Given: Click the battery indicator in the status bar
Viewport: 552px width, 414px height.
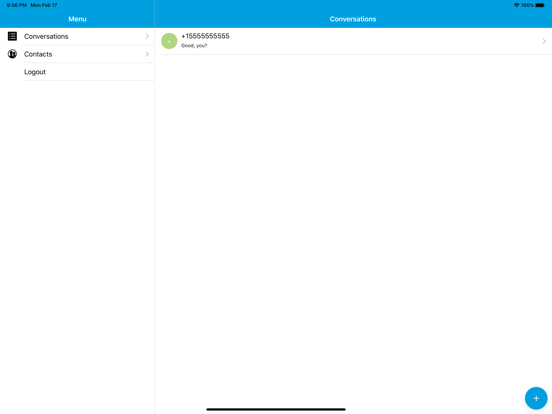Looking at the screenshot, I should coord(540,5).
